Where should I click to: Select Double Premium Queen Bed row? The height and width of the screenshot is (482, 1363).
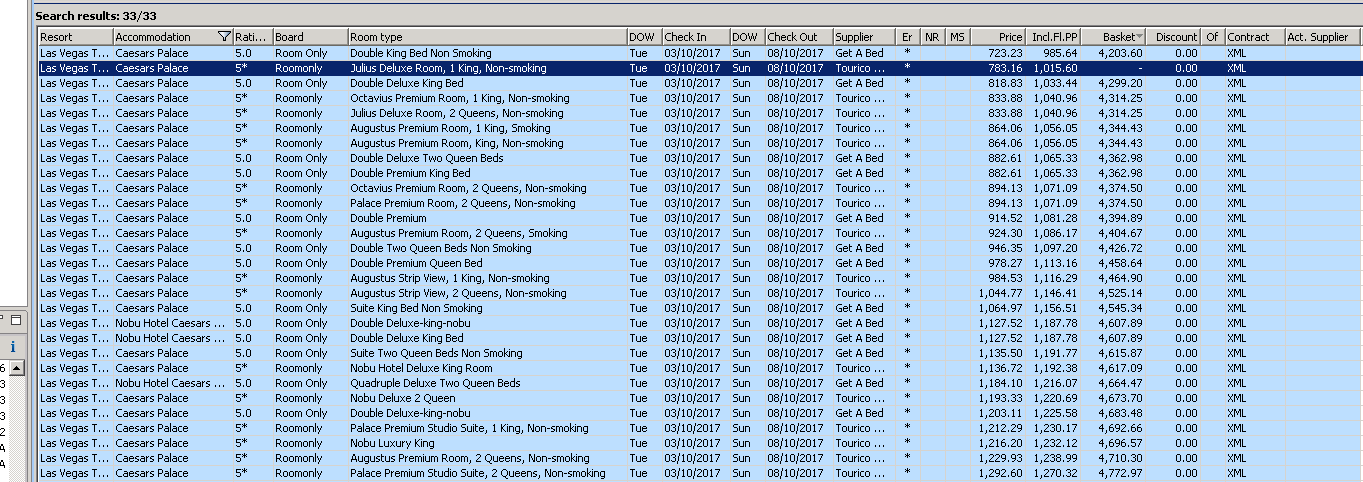pyautogui.click(x=700, y=263)
